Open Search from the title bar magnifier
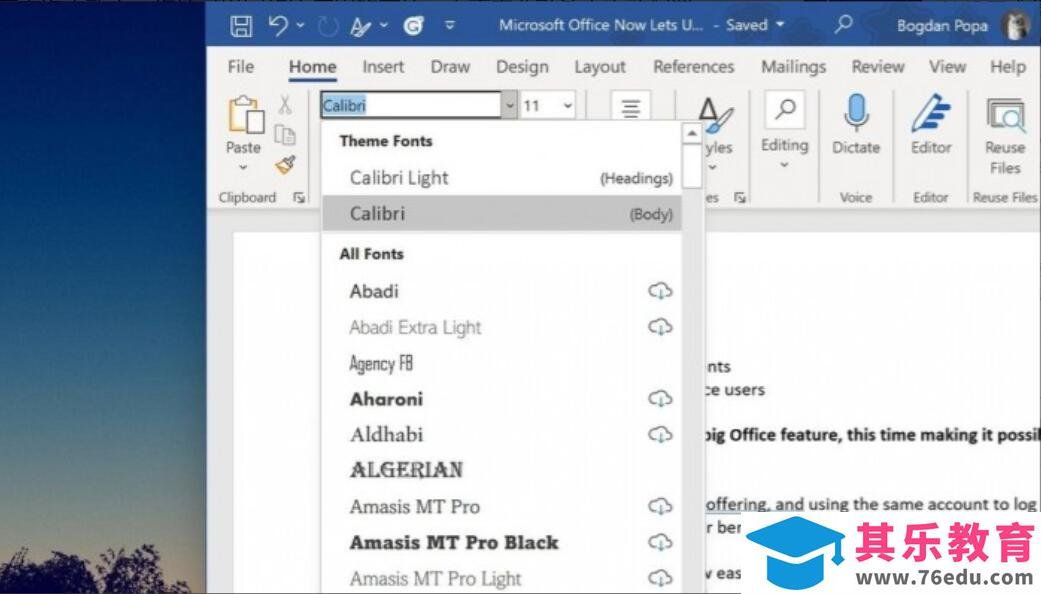This screenshot has height=594, width=1041. [x=844, y=24]
